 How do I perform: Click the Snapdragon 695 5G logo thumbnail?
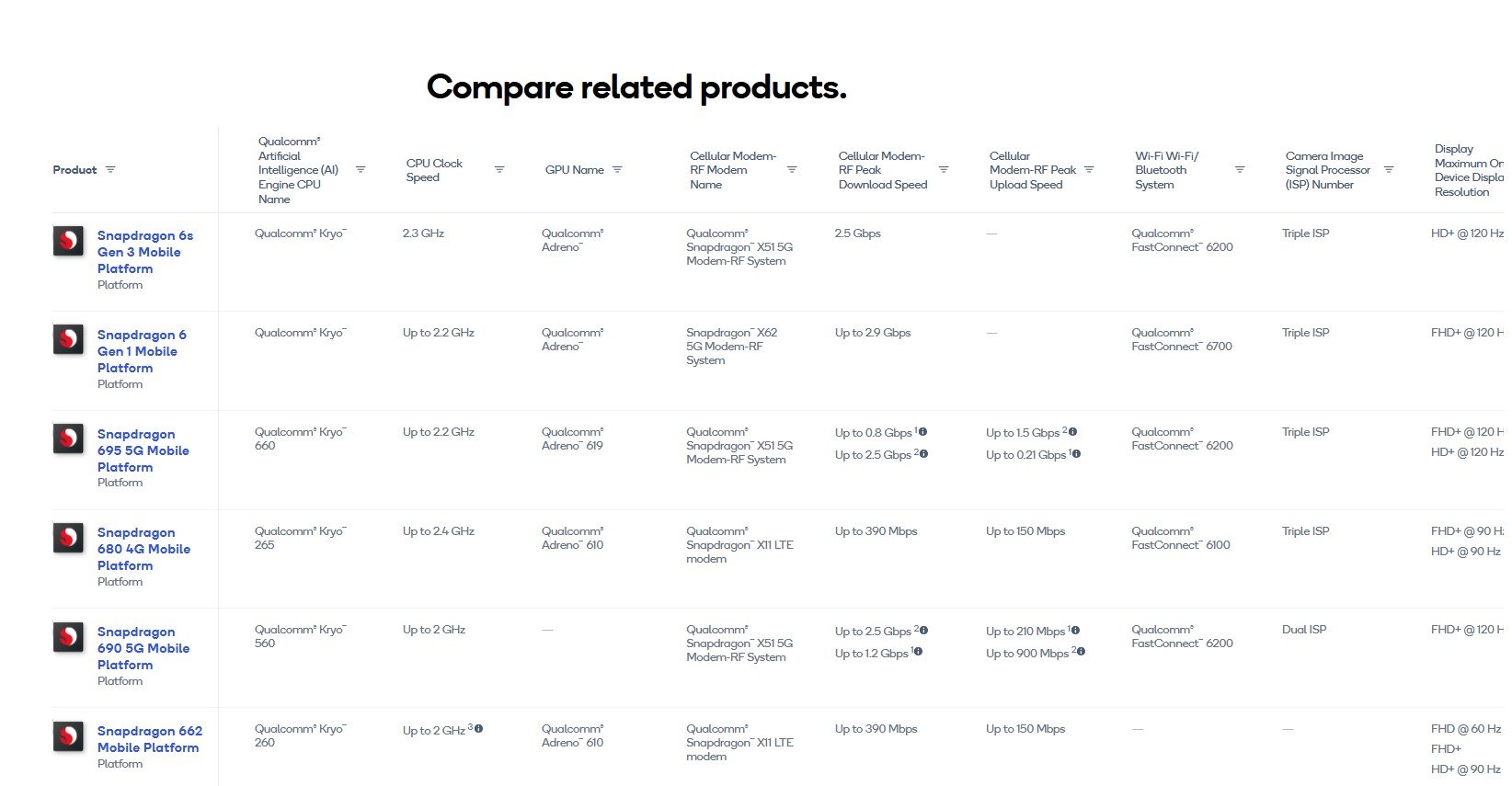point(68,439)
